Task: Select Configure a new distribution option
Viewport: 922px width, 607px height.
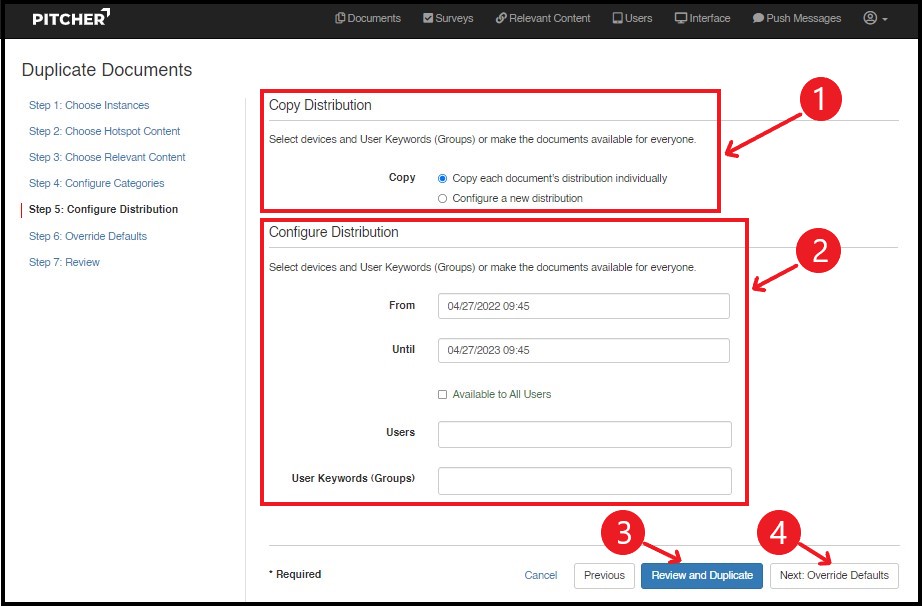Action: click(x=443, y=198)
